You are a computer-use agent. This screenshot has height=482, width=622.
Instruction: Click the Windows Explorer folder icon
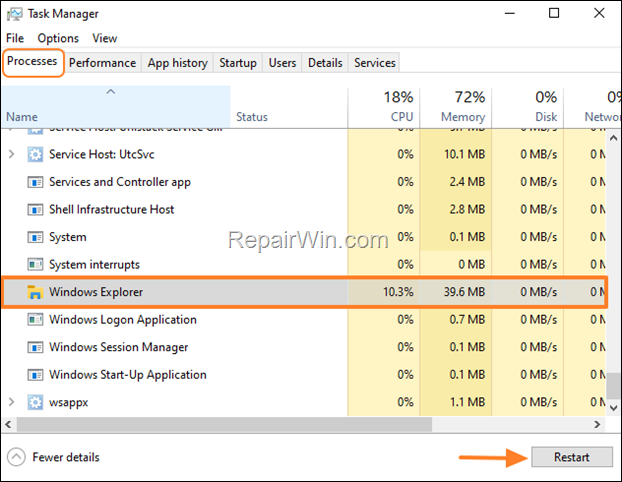point(35,292)
